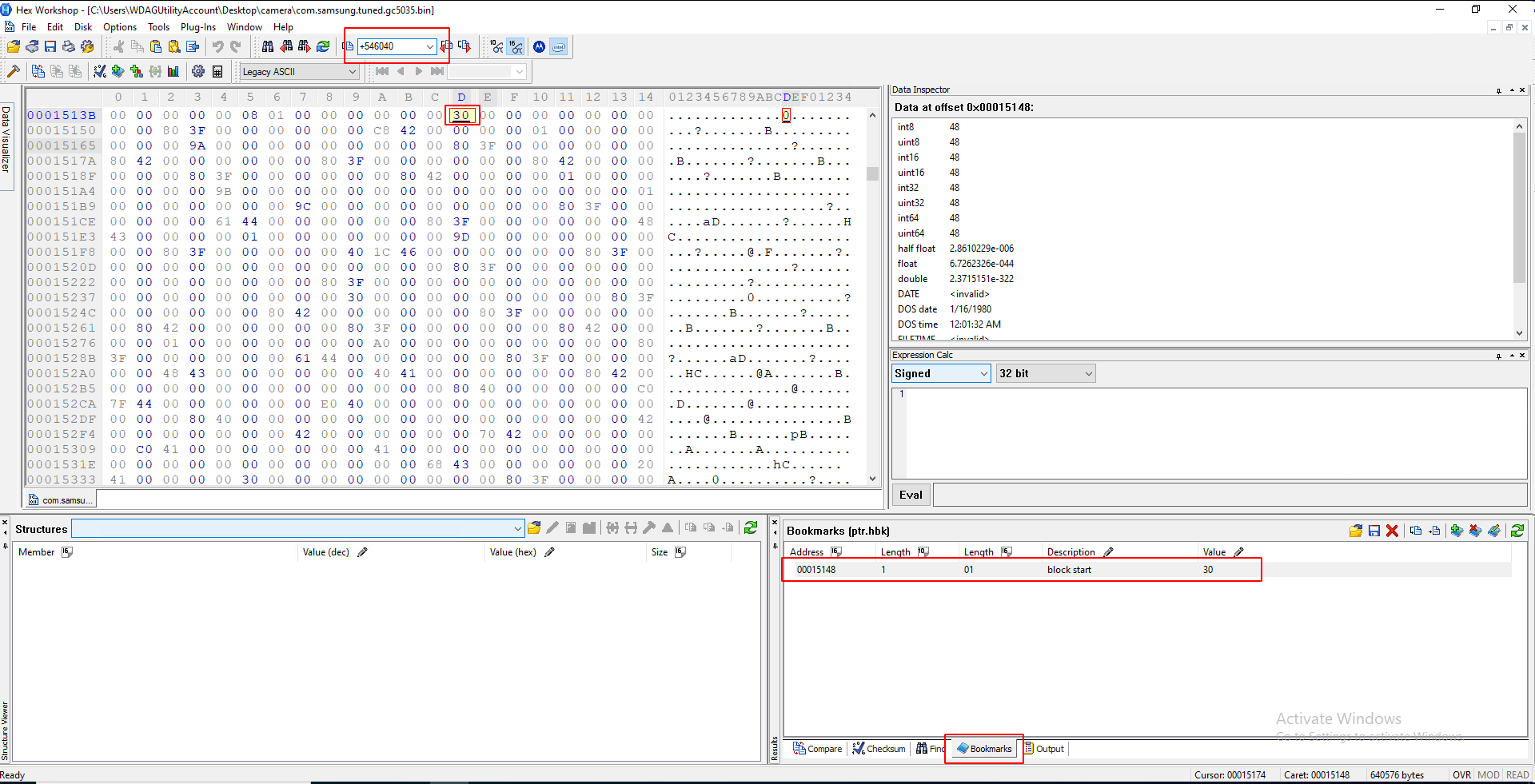Toggle hexadecimal offset display
Viewport: 1535px width, 784px height.
[x=516, y=46]
